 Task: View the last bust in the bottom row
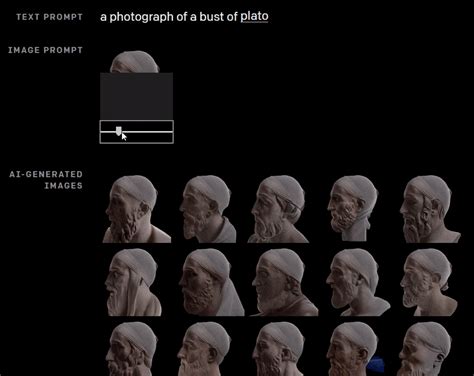(x=425, y=349)
